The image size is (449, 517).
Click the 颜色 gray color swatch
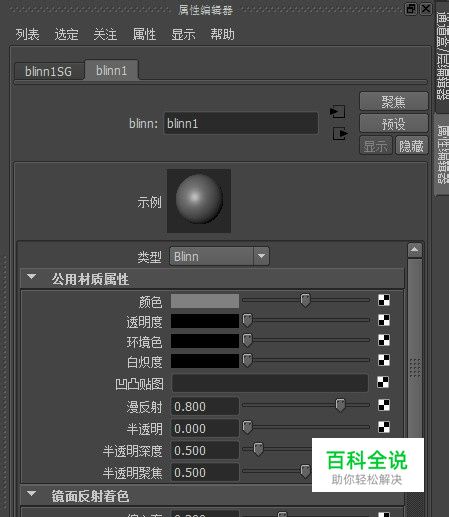point(205,301)
